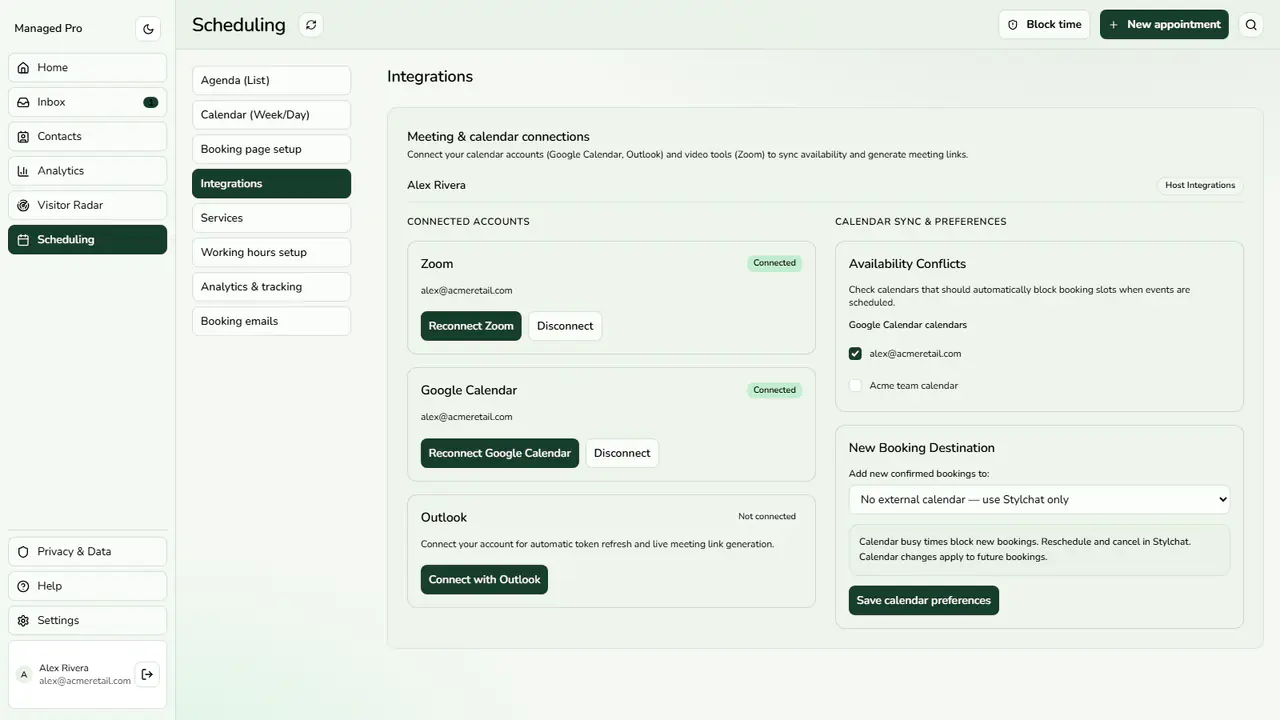The image size is (1280, 720).
Task: Check the Acme team calendar checkbox
Action: (x=855, y=386)
